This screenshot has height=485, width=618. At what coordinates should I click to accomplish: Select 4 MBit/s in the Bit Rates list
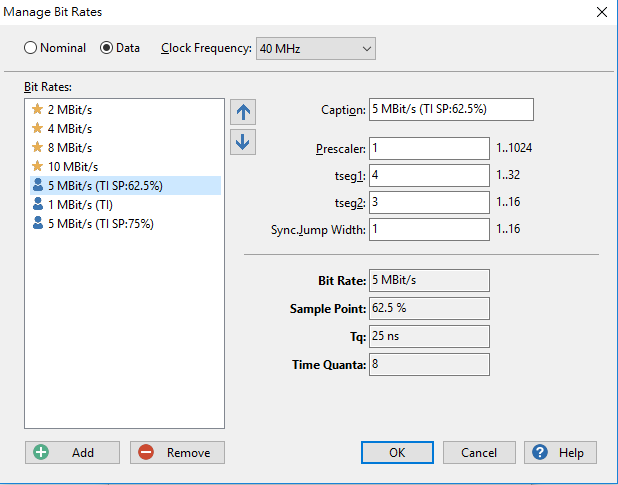[69, 128]
